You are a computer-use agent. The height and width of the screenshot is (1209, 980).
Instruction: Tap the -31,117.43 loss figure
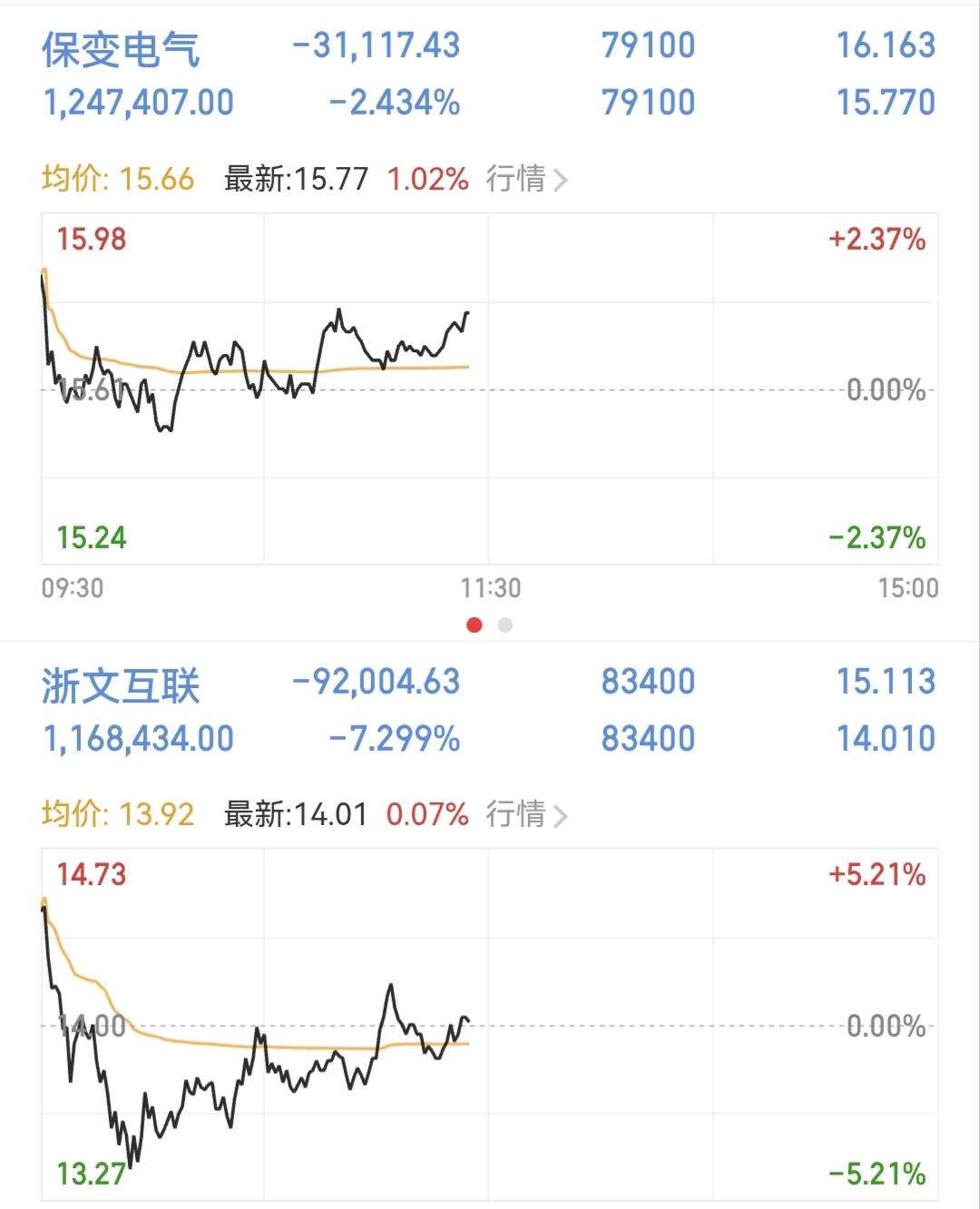click(x=376, y=45)
